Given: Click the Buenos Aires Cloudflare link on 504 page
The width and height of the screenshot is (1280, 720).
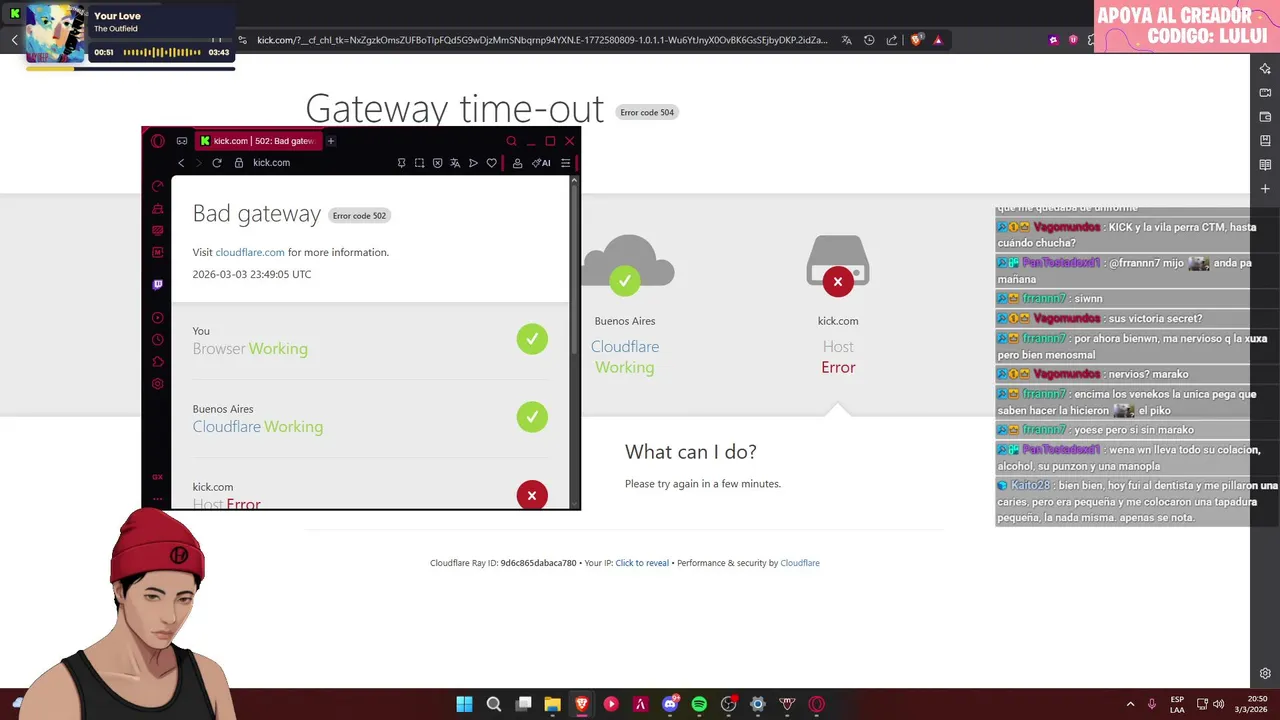Looking at the screenshot, I should [x=625, y=347].
